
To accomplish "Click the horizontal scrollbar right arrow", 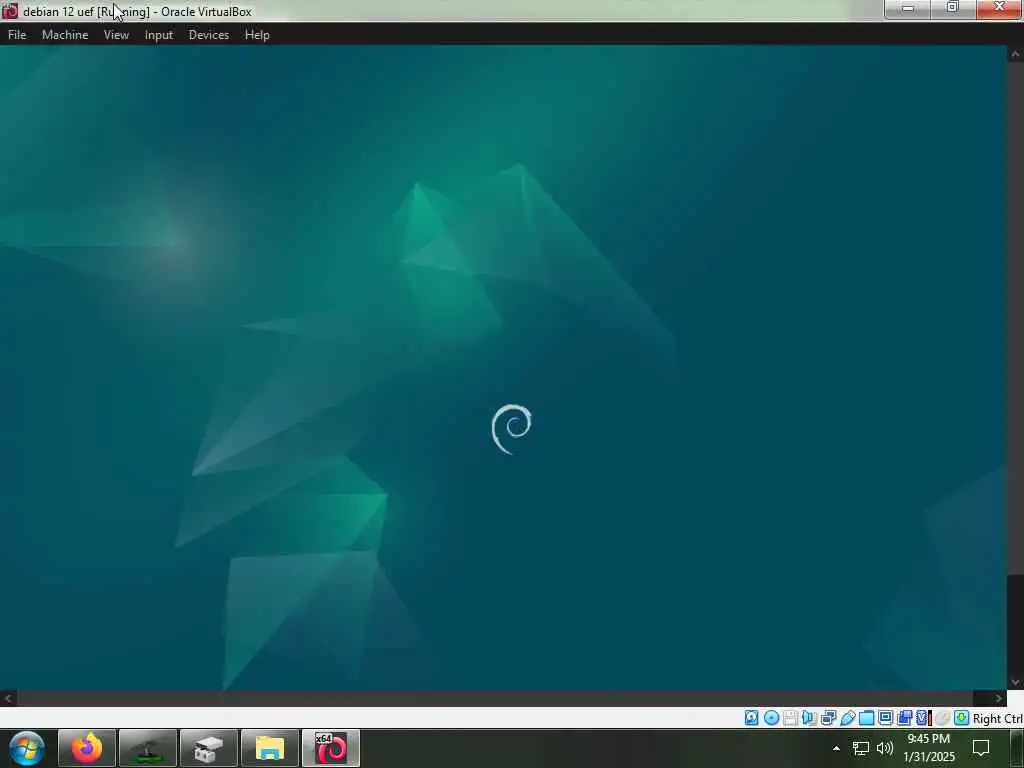I will click(999, 698).
